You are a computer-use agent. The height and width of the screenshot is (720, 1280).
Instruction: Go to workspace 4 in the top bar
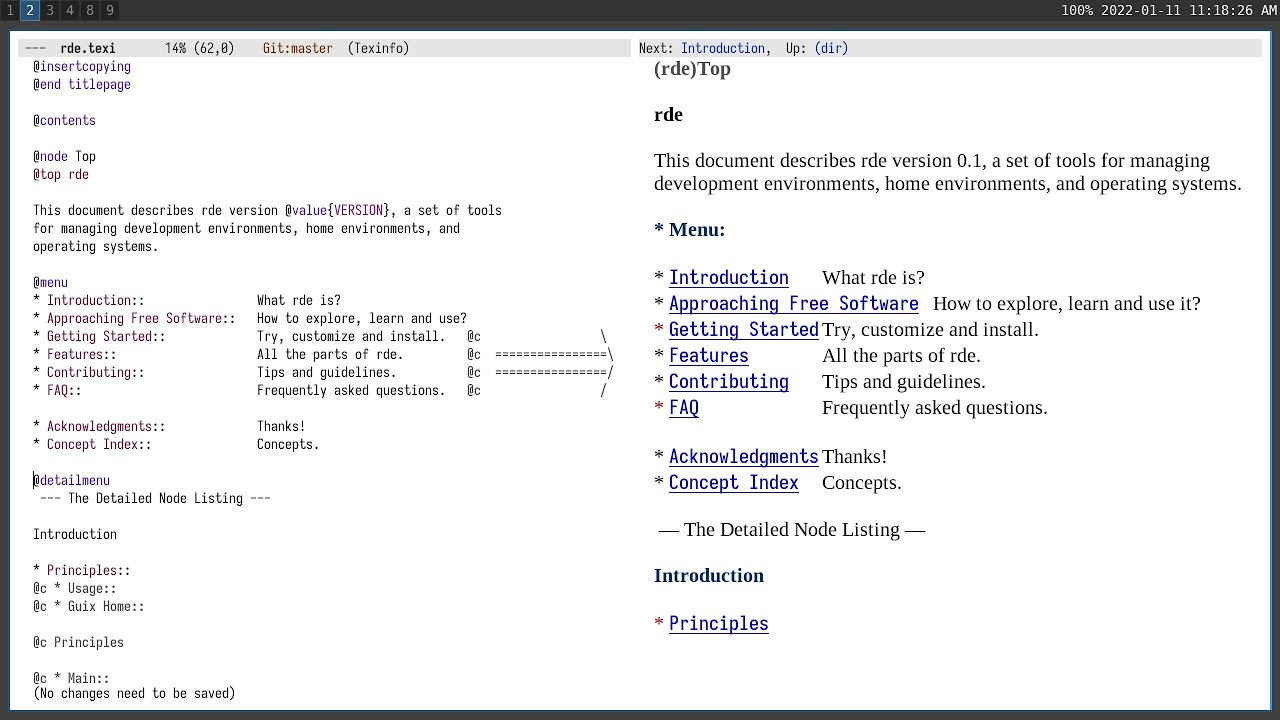[70, 10]
